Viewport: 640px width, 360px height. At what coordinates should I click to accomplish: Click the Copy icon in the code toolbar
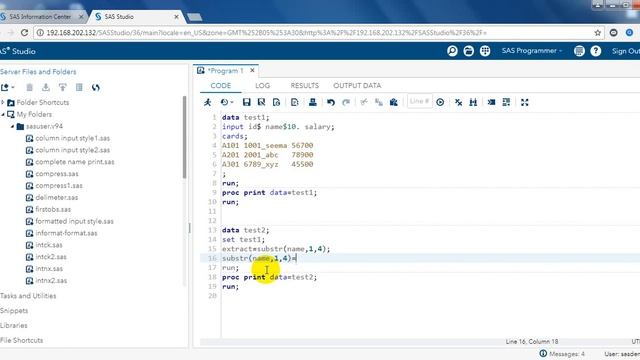click(379, 102)
